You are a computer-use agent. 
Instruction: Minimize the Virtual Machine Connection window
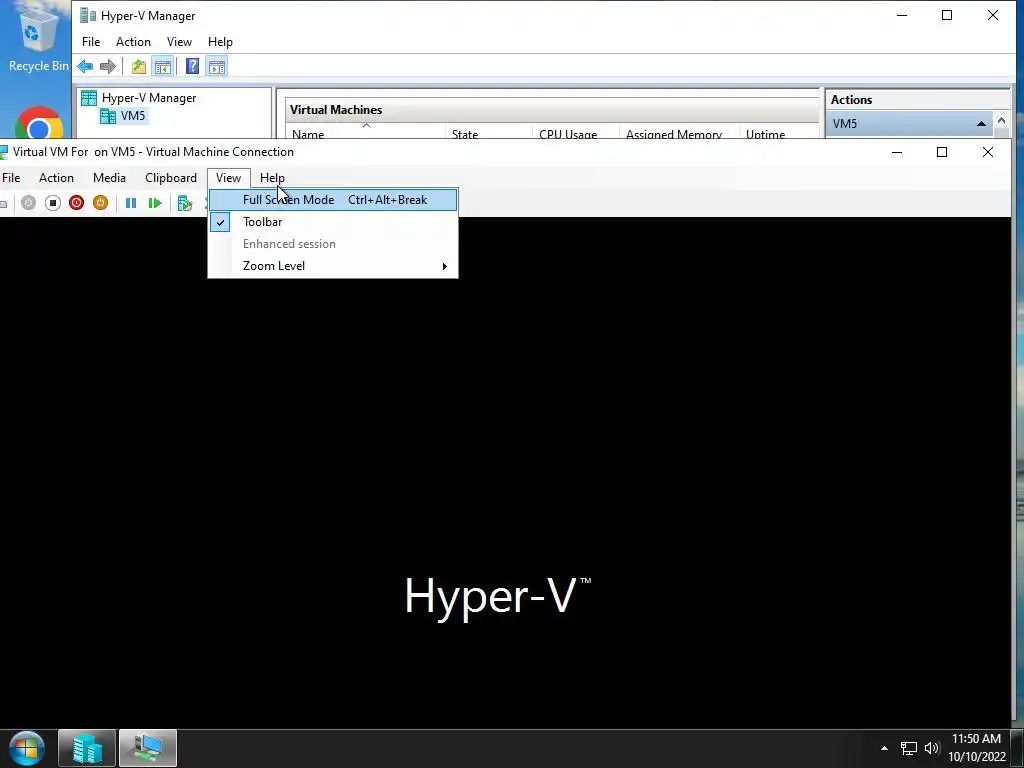(x=897, y=152)
